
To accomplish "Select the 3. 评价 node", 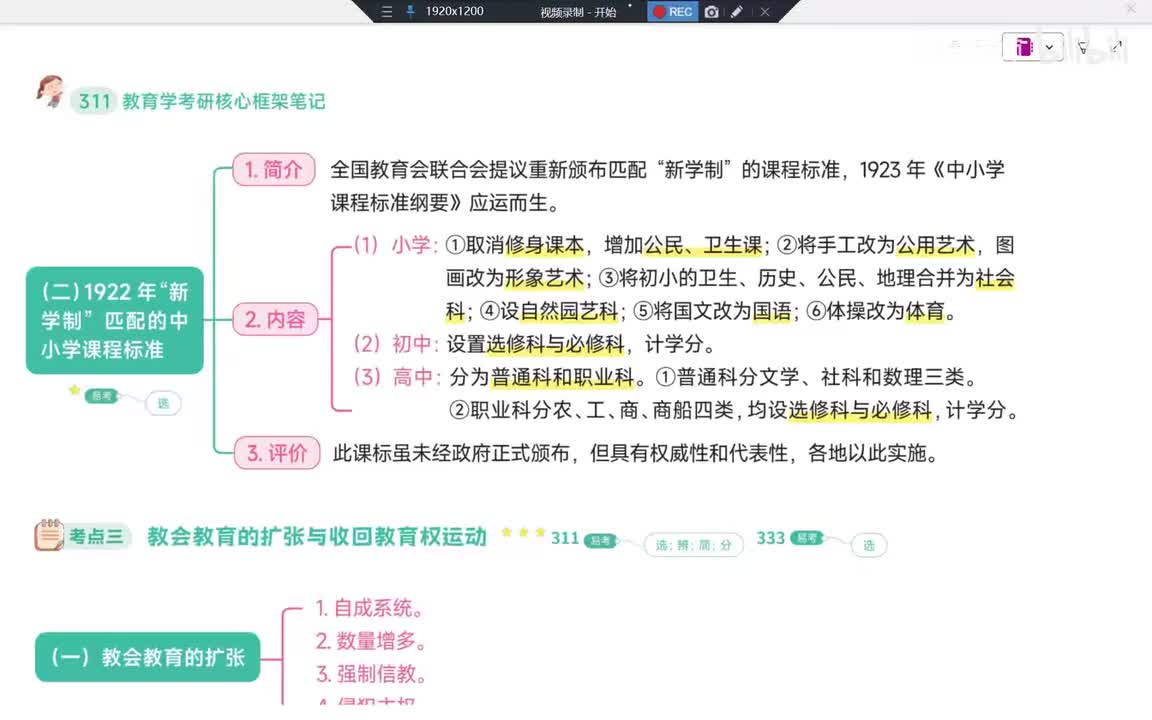I will (277, 453).
